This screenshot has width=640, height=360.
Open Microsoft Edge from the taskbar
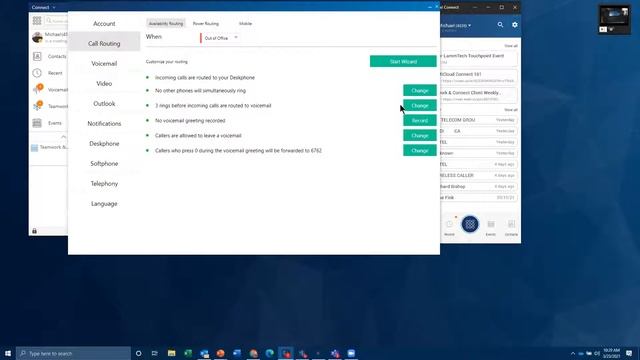point(269,353)
